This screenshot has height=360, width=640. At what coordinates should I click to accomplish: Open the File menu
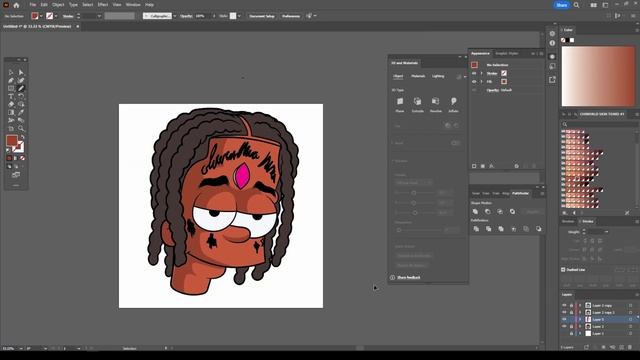(33, 5)
